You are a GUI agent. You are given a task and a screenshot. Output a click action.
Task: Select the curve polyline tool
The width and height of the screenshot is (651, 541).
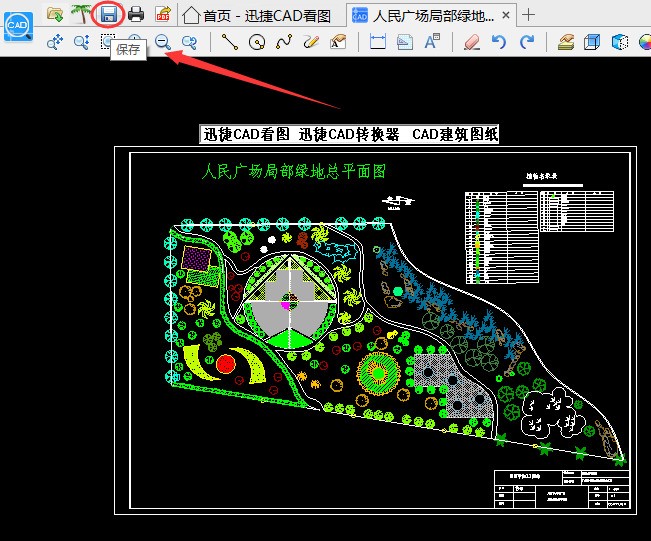tap(284, 42)
